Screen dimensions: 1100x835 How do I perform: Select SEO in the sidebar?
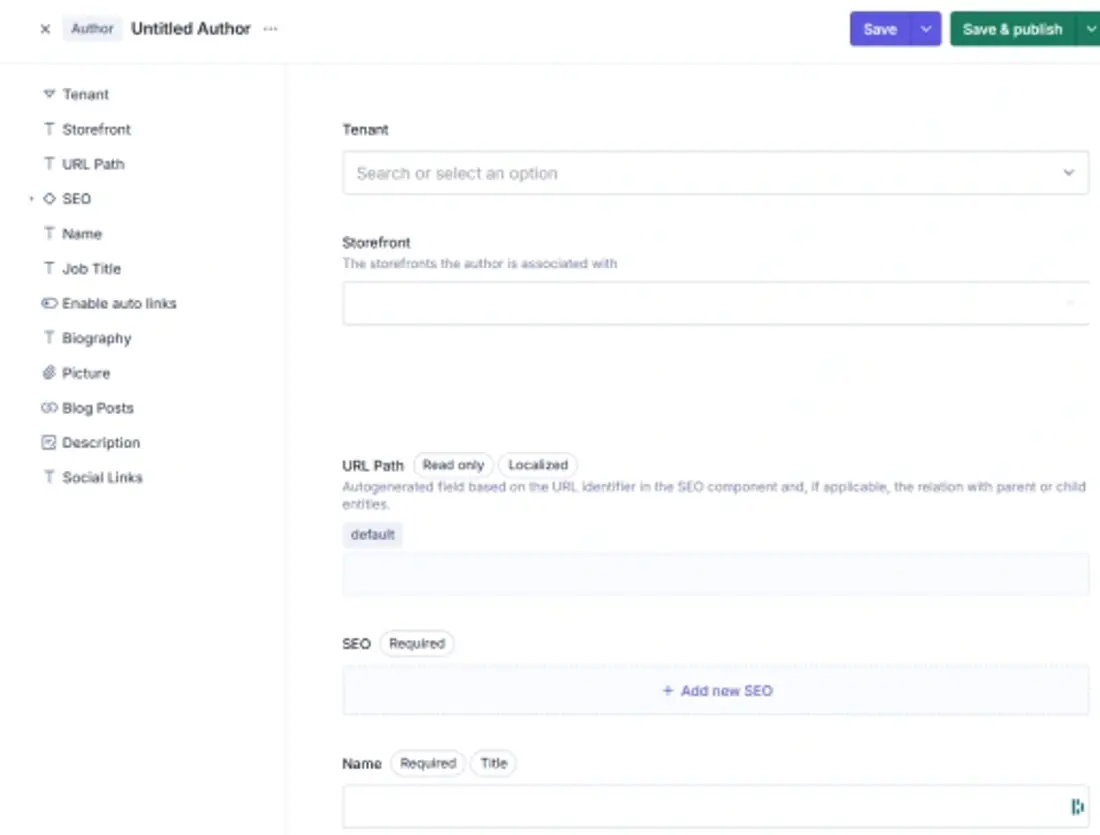76,199
